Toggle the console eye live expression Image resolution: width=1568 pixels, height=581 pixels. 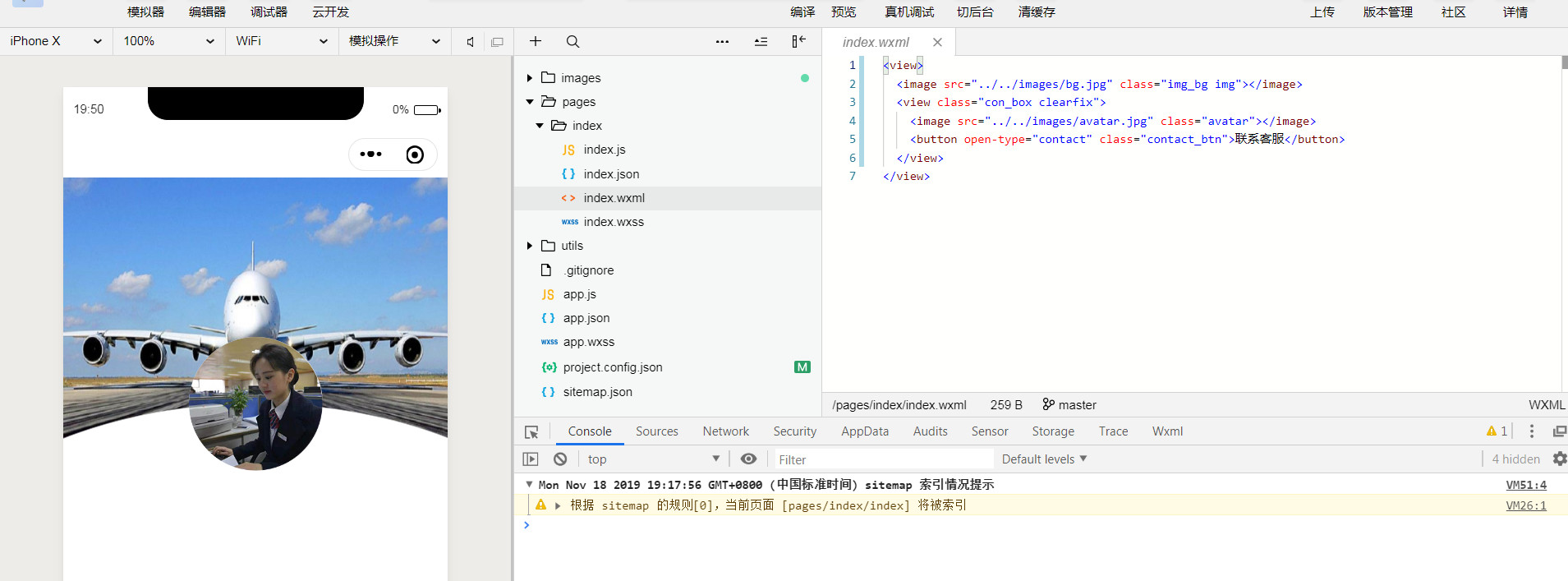pos(748,459)
